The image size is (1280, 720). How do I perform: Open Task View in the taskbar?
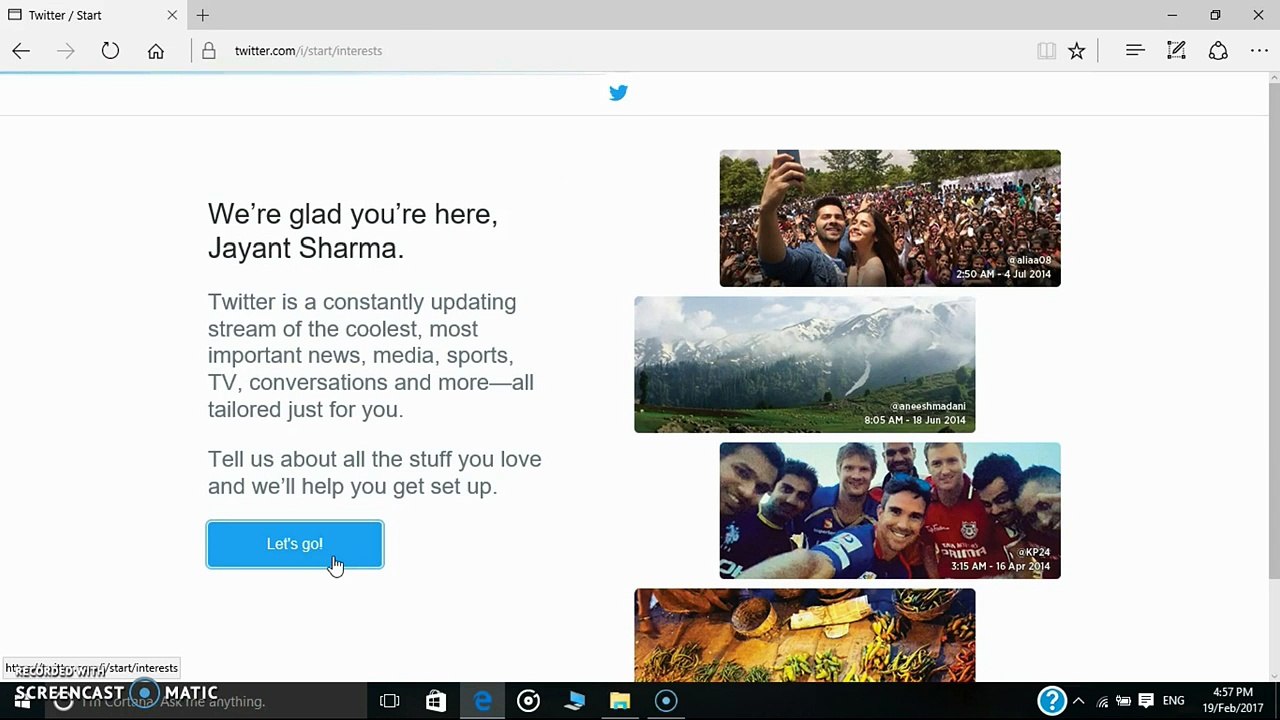(x=390, y=701)
